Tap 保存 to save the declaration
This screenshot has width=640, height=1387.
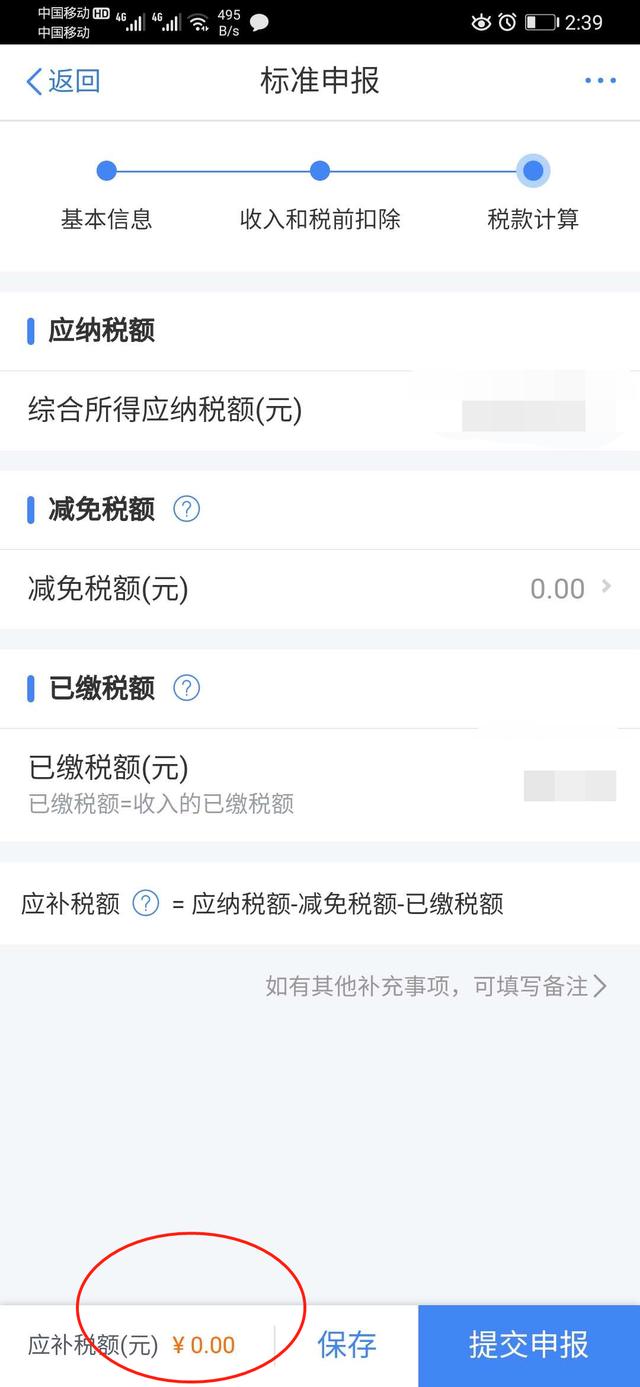[347, 1345]
